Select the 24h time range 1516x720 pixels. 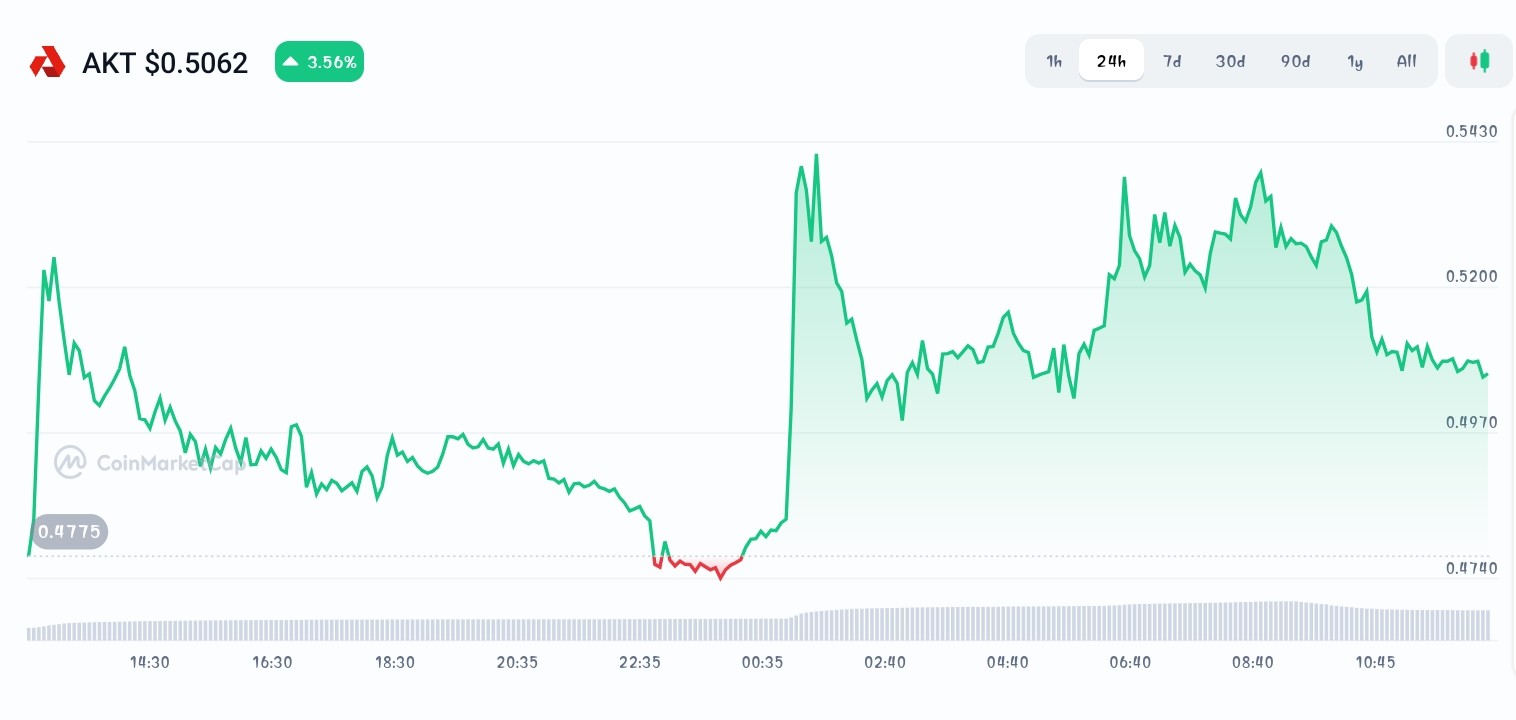point(1111,61)
